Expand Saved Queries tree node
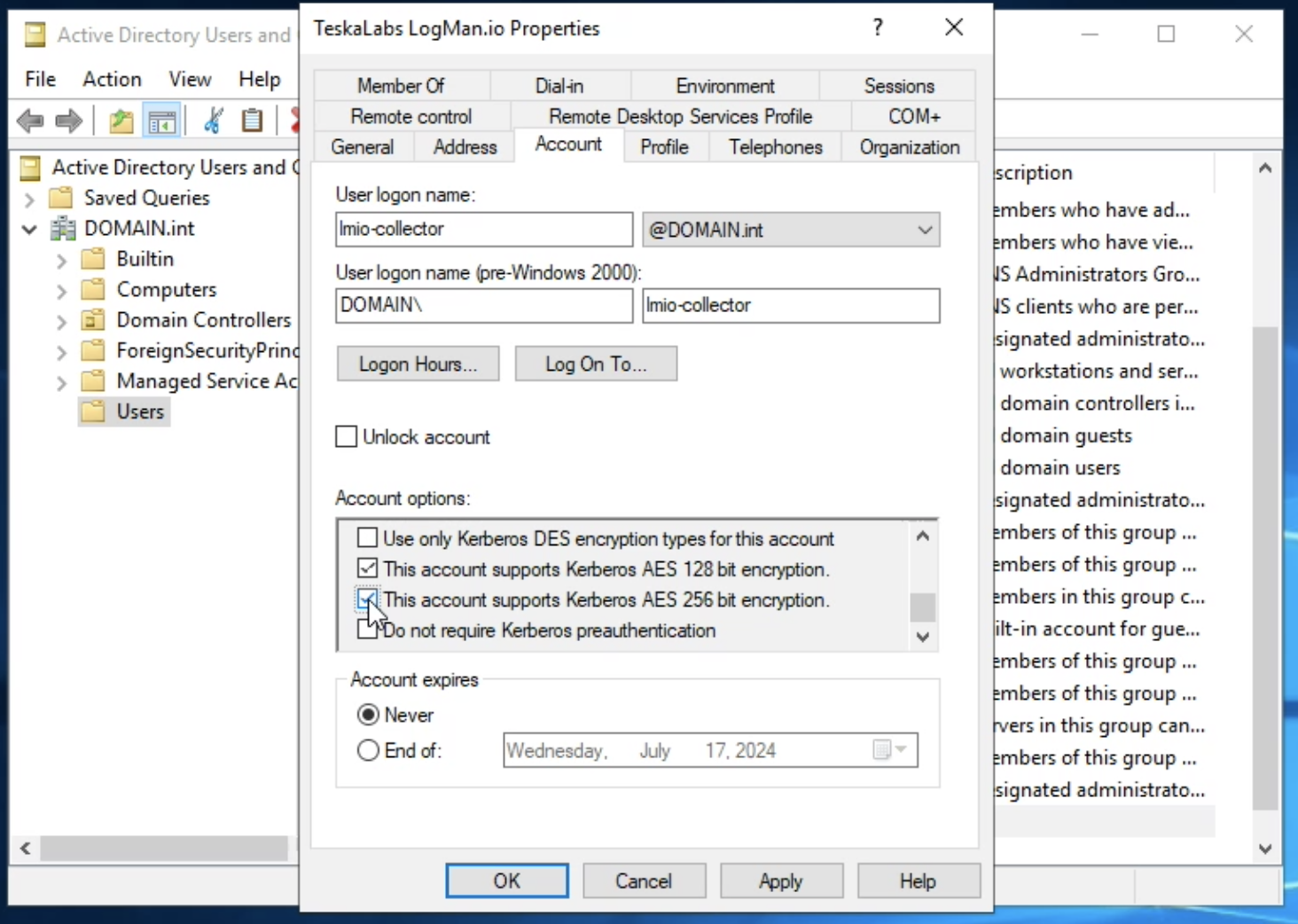The image size is (1298, 924). tap(29, 199)
